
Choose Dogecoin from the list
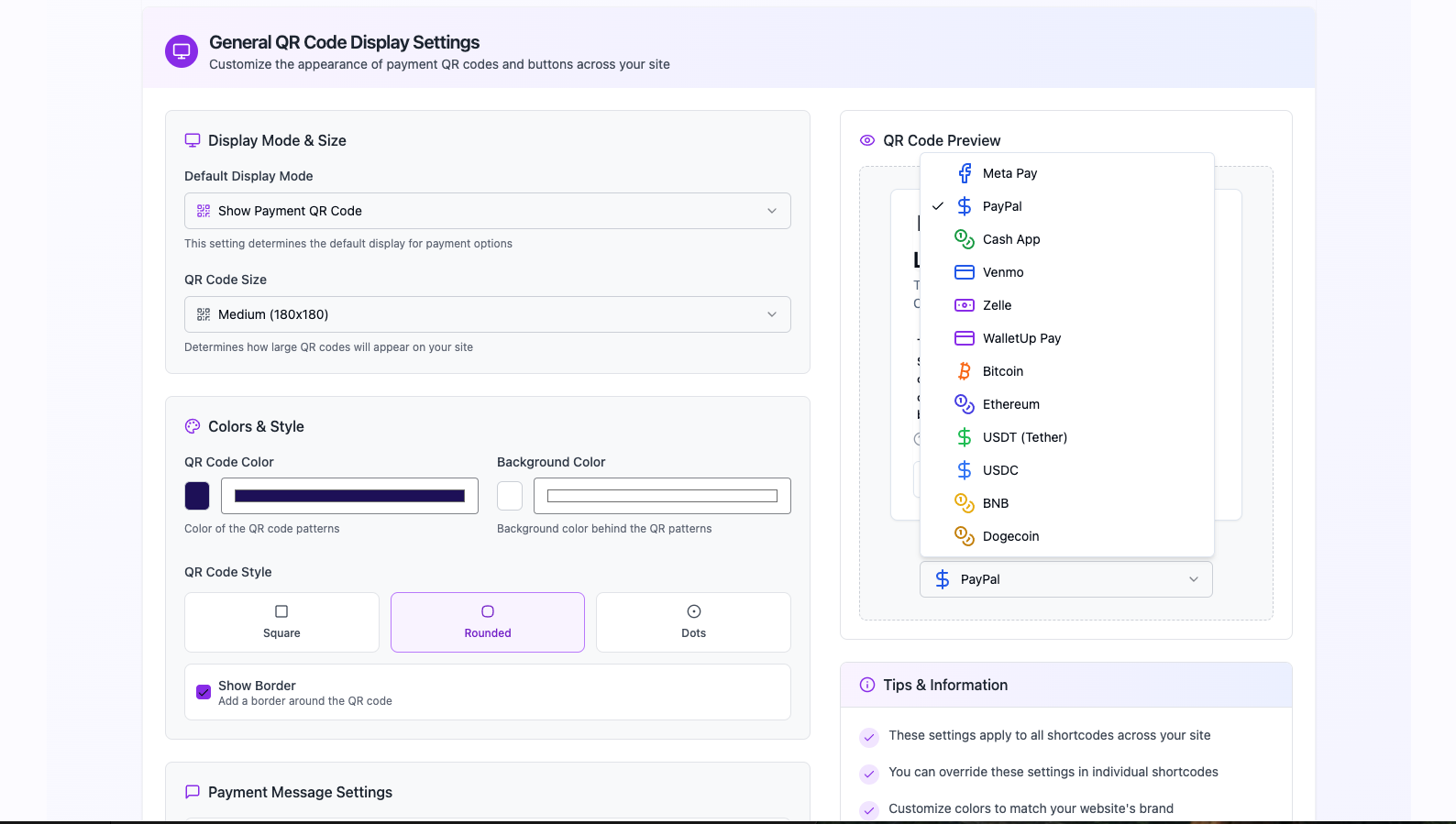point(1067,536)
